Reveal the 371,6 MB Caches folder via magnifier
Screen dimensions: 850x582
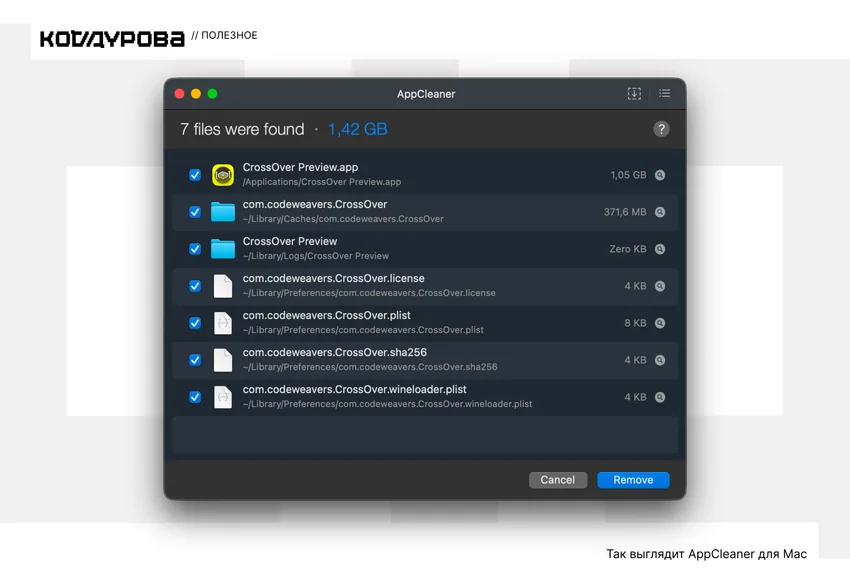pos(660,212)
